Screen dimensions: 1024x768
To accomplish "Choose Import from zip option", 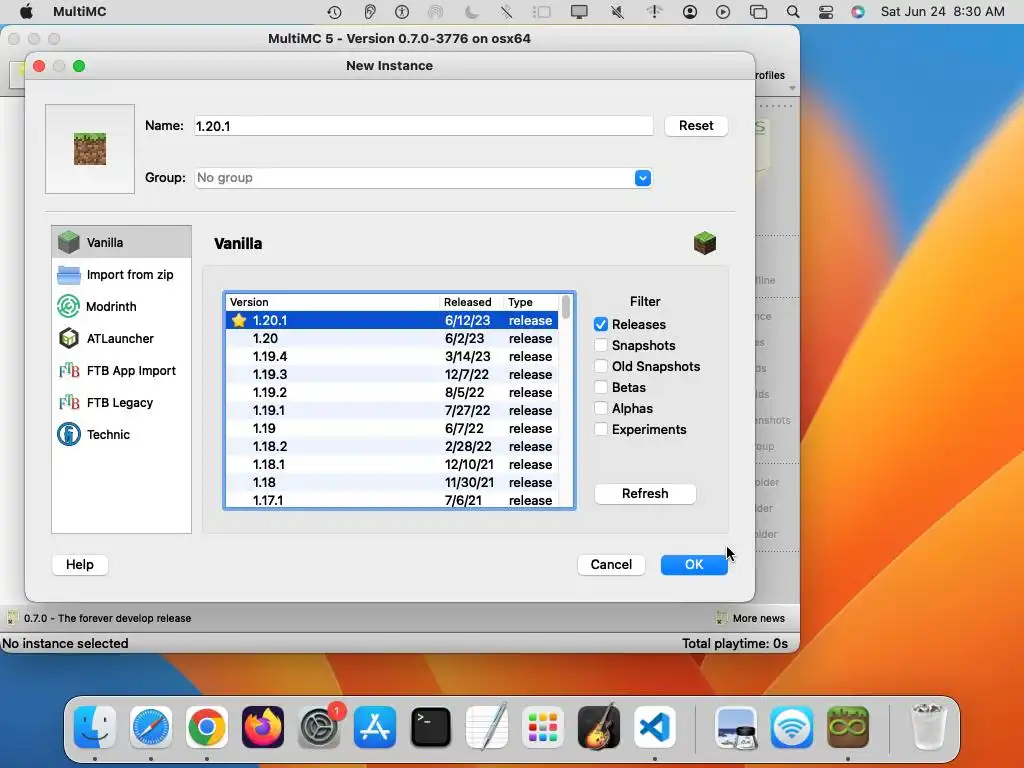I will tap(121, 274).
